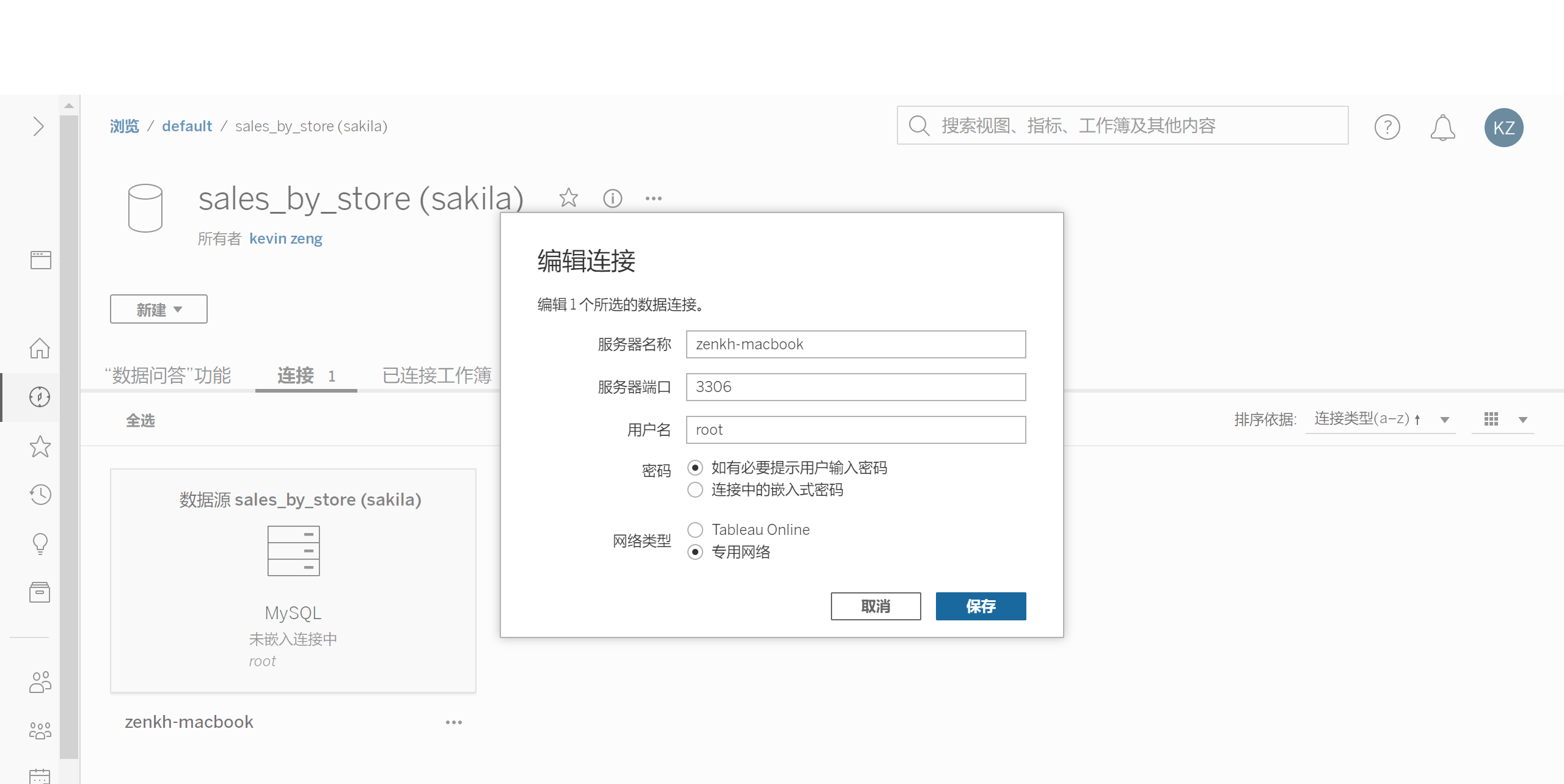1564x784 pixels.
Task: Click the zenkh-macbook connection name below card
Action: point(189,722)
